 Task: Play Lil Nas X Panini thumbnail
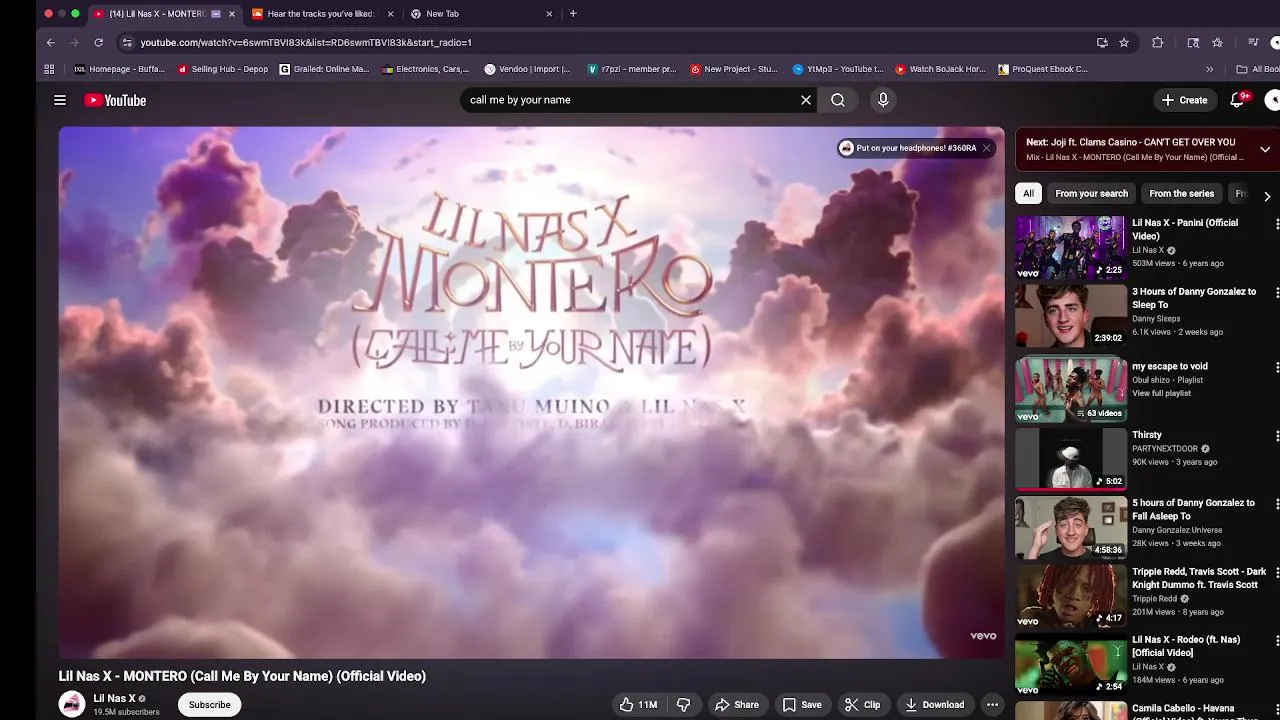pos(1071,247)
